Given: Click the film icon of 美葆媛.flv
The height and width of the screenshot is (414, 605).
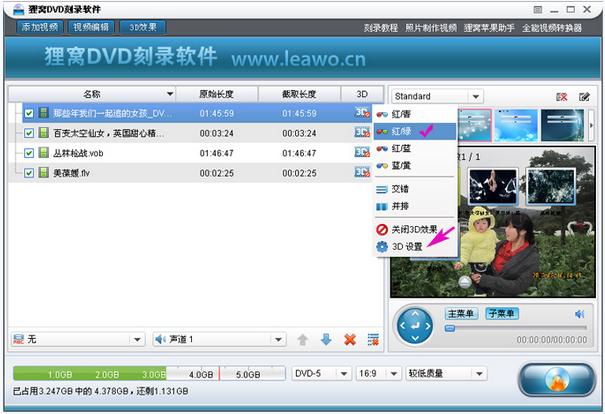Looking at the screenshot, I should (44, 172).
